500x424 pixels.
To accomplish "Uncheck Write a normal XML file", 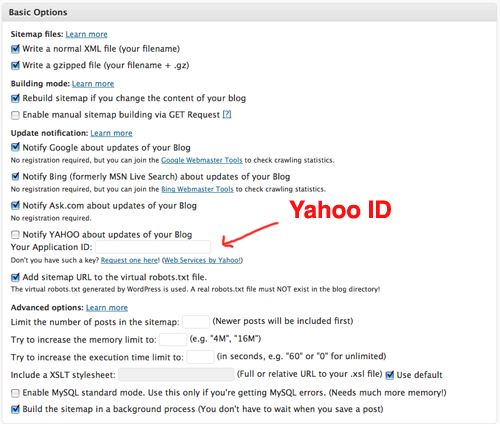I will tap(15, 49).
